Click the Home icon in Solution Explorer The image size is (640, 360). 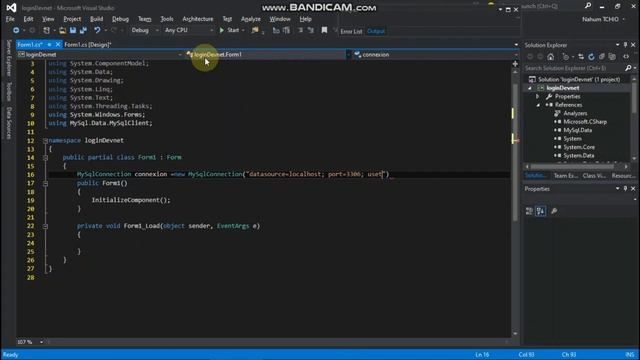551,57
